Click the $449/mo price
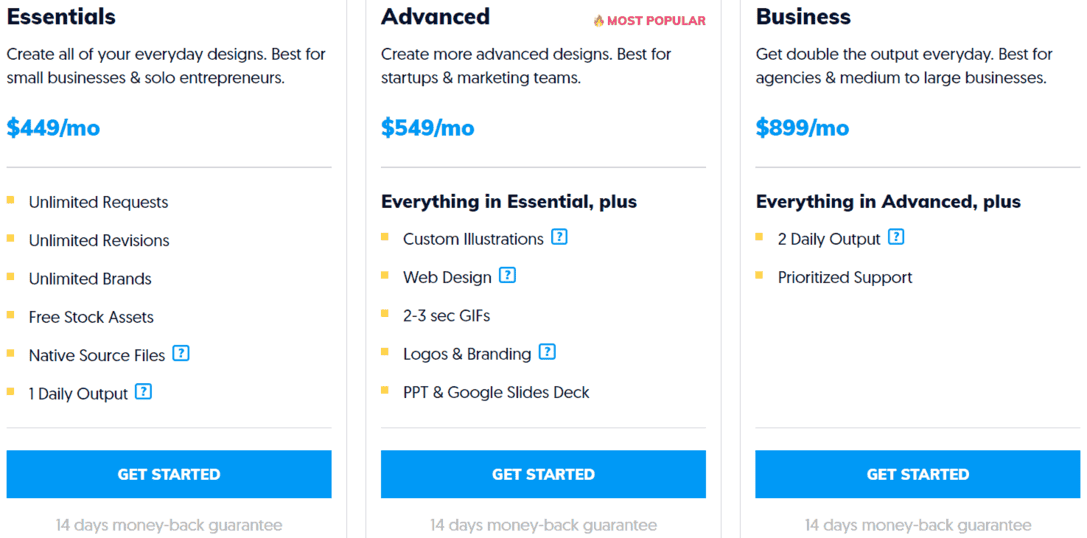The width and height of the screenshot is (1087, 538). [x=53, y=128]
